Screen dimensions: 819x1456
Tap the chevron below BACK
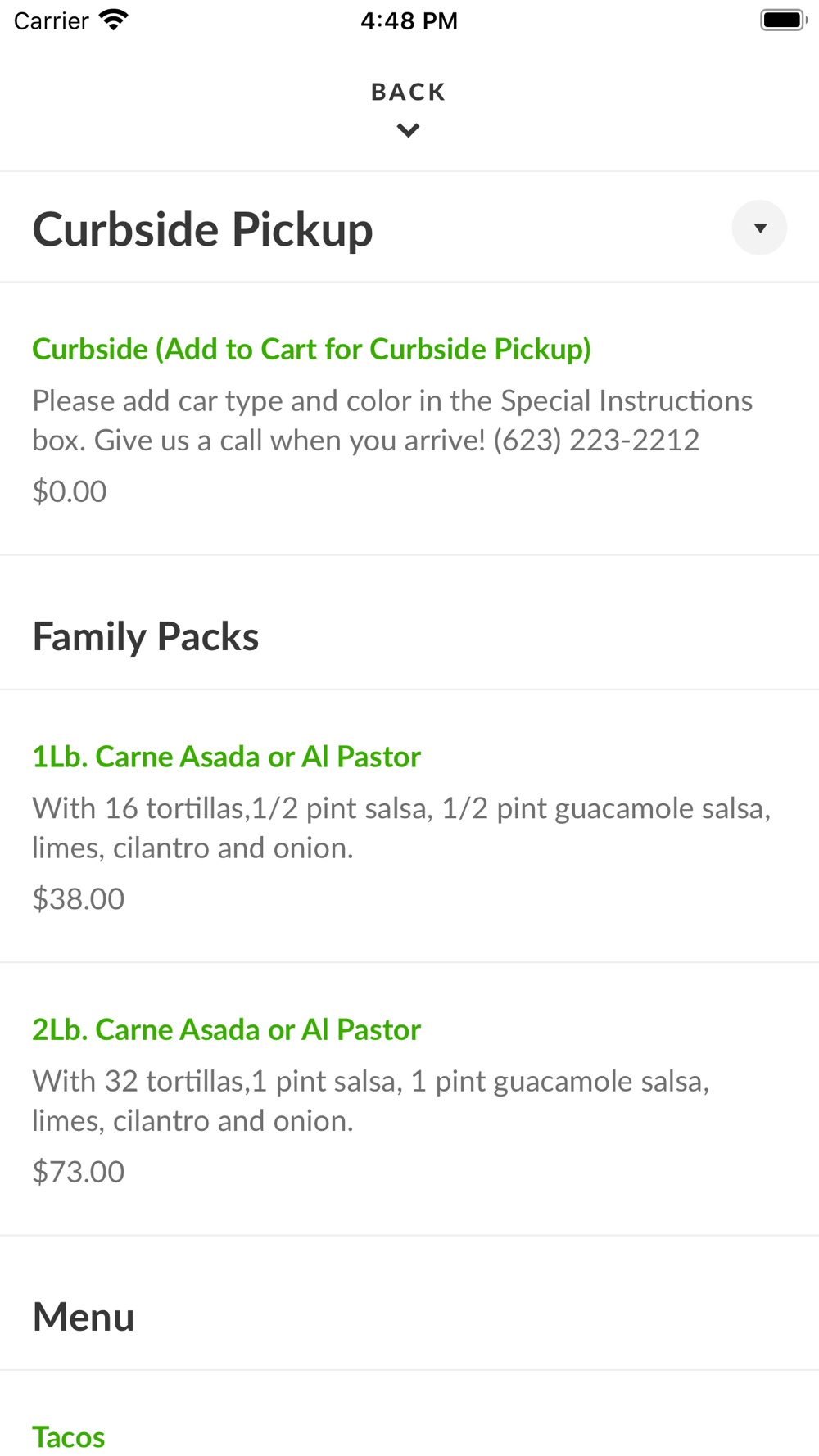pos(408,130)
